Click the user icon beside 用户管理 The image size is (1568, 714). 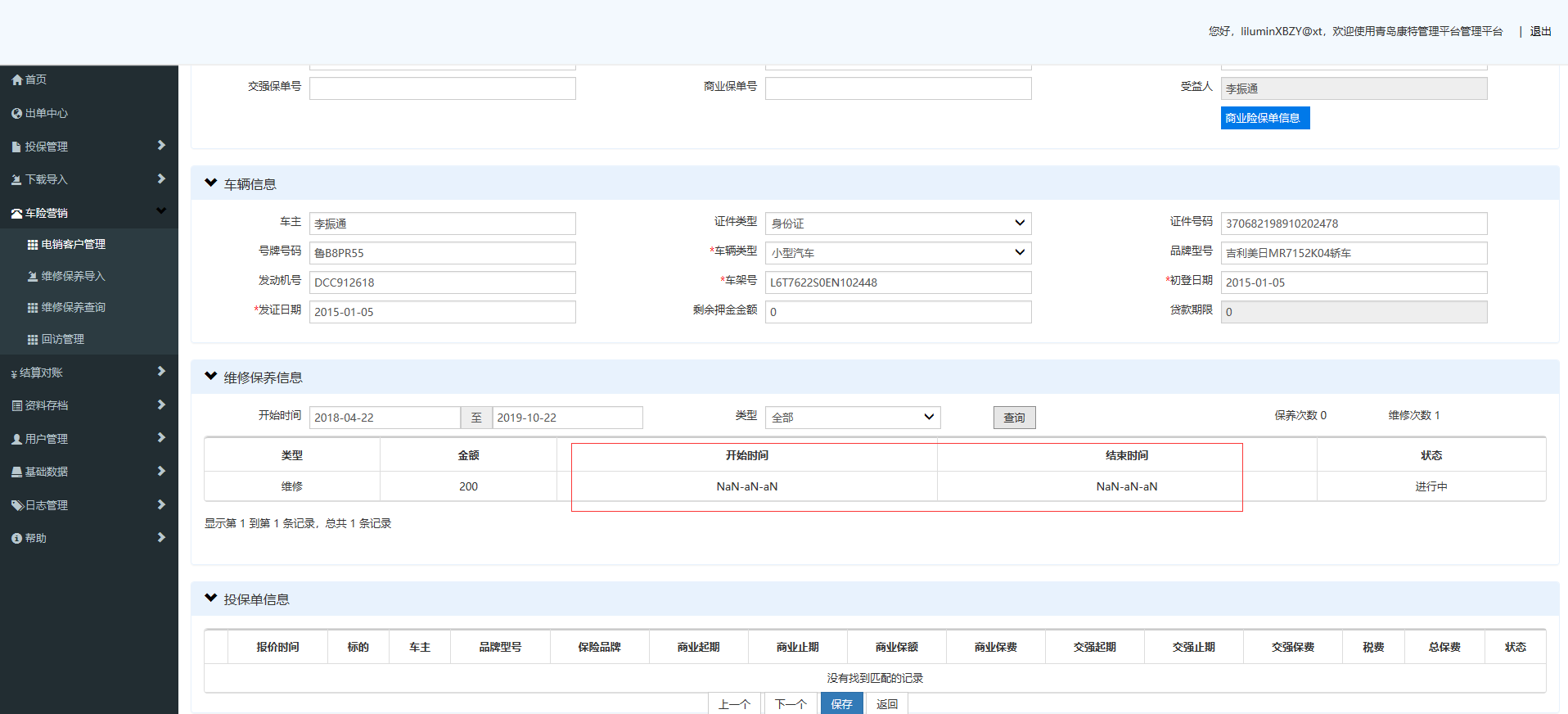tap(16, 440)
